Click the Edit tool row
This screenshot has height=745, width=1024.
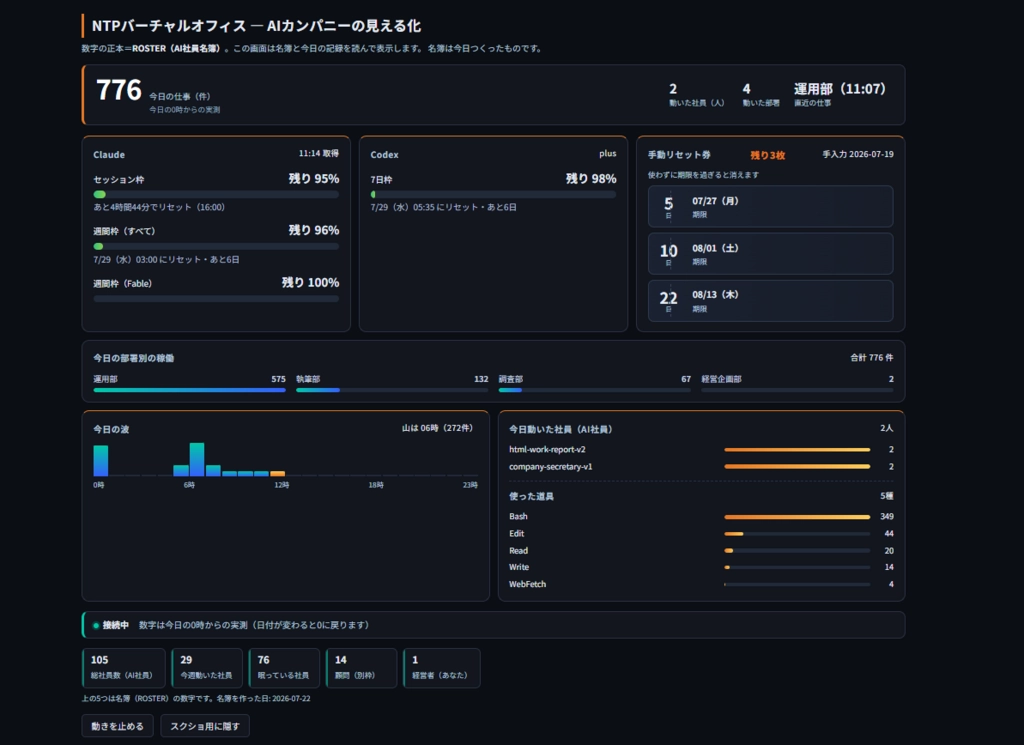coord(701,533)
